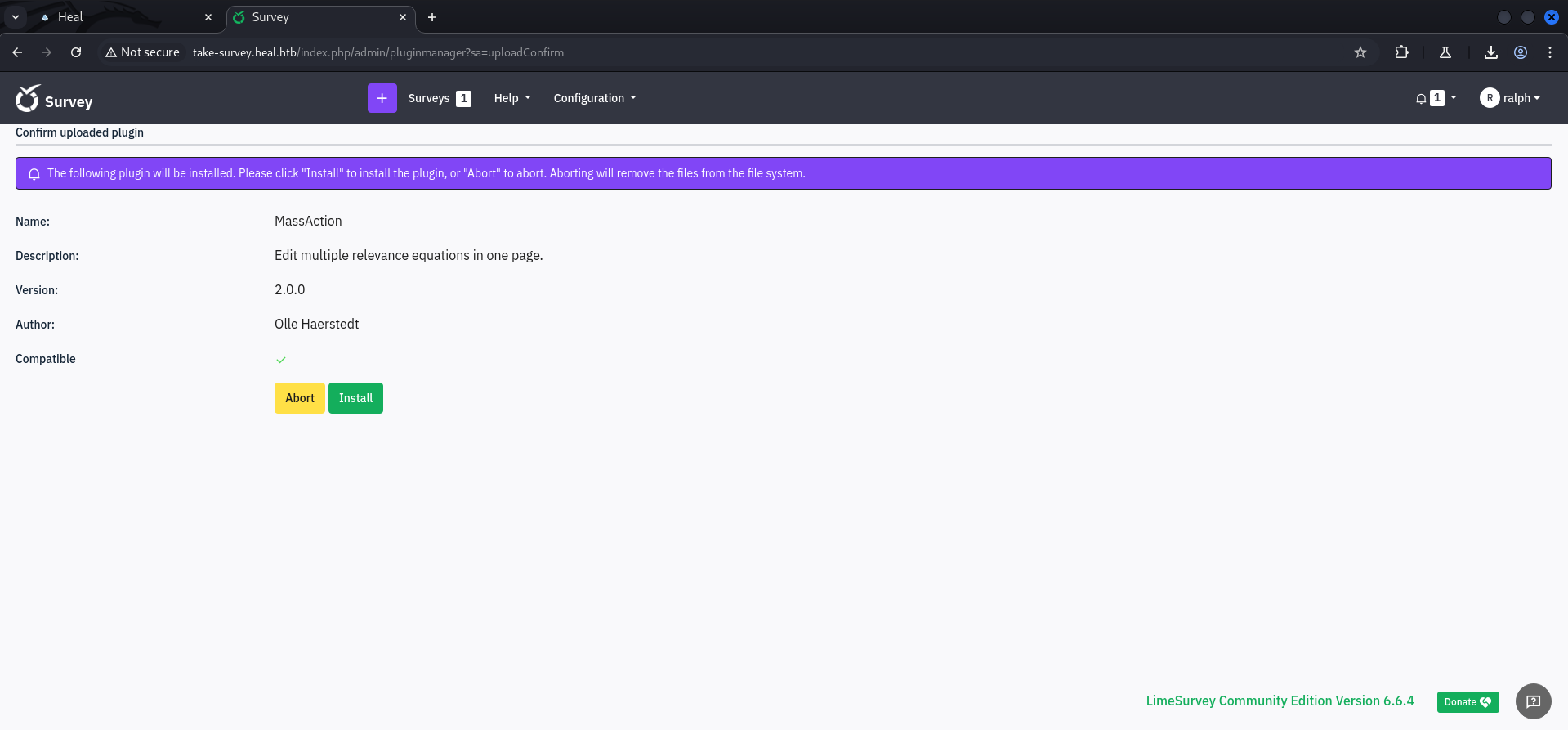
Task: Click the green Install button
Action: coord(355,398)
